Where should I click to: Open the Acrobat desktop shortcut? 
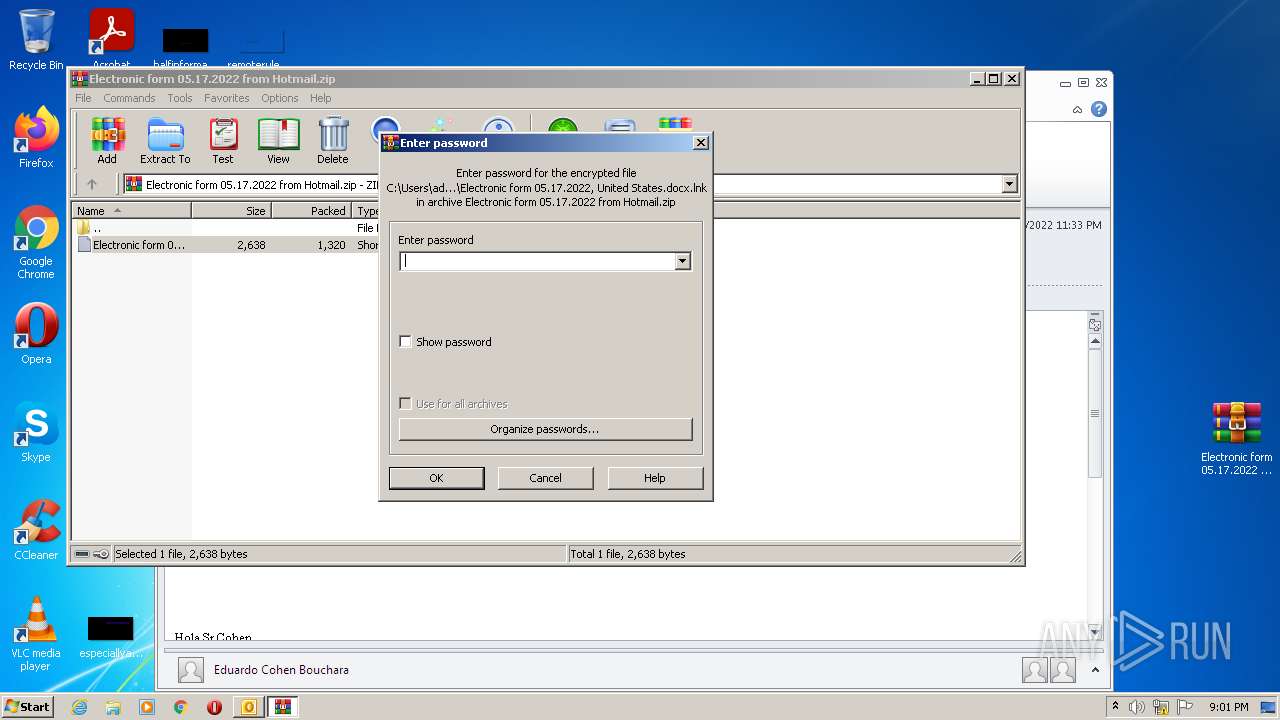pyautogui.click(x=112, y=40)
